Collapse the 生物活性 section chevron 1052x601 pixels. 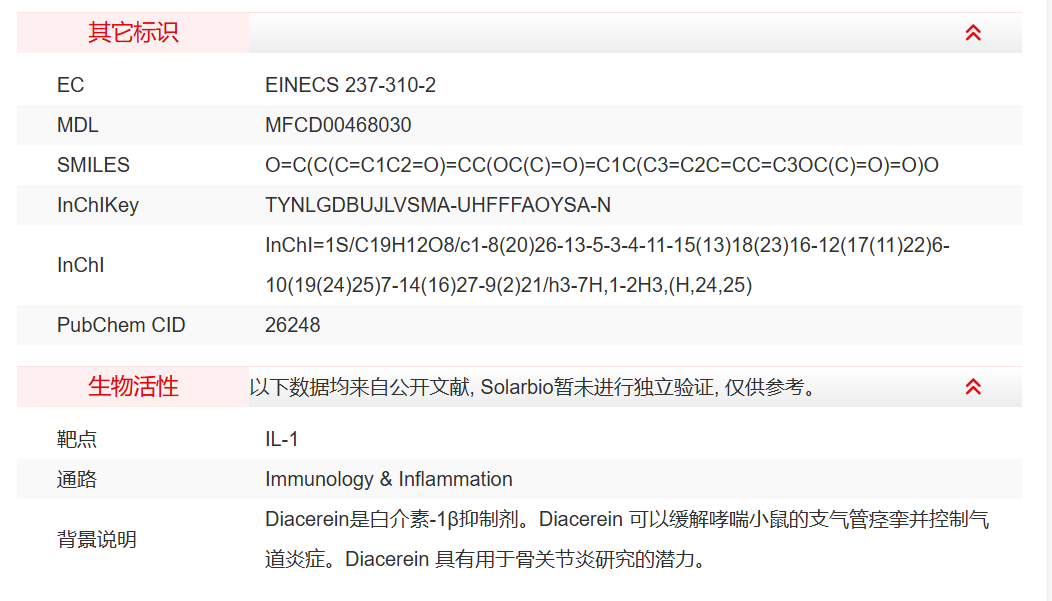click(x=973, y=387)
